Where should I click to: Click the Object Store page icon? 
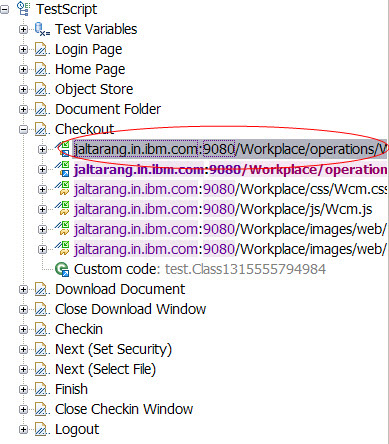click(x=42, y=90)
